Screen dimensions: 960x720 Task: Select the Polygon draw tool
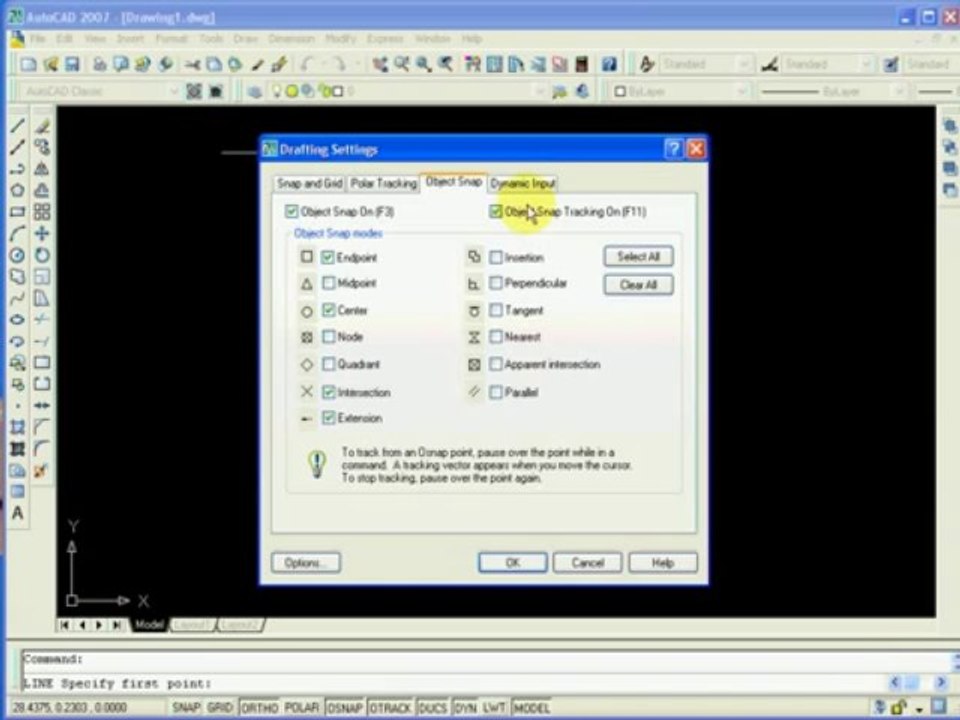[x=18, y=190]
